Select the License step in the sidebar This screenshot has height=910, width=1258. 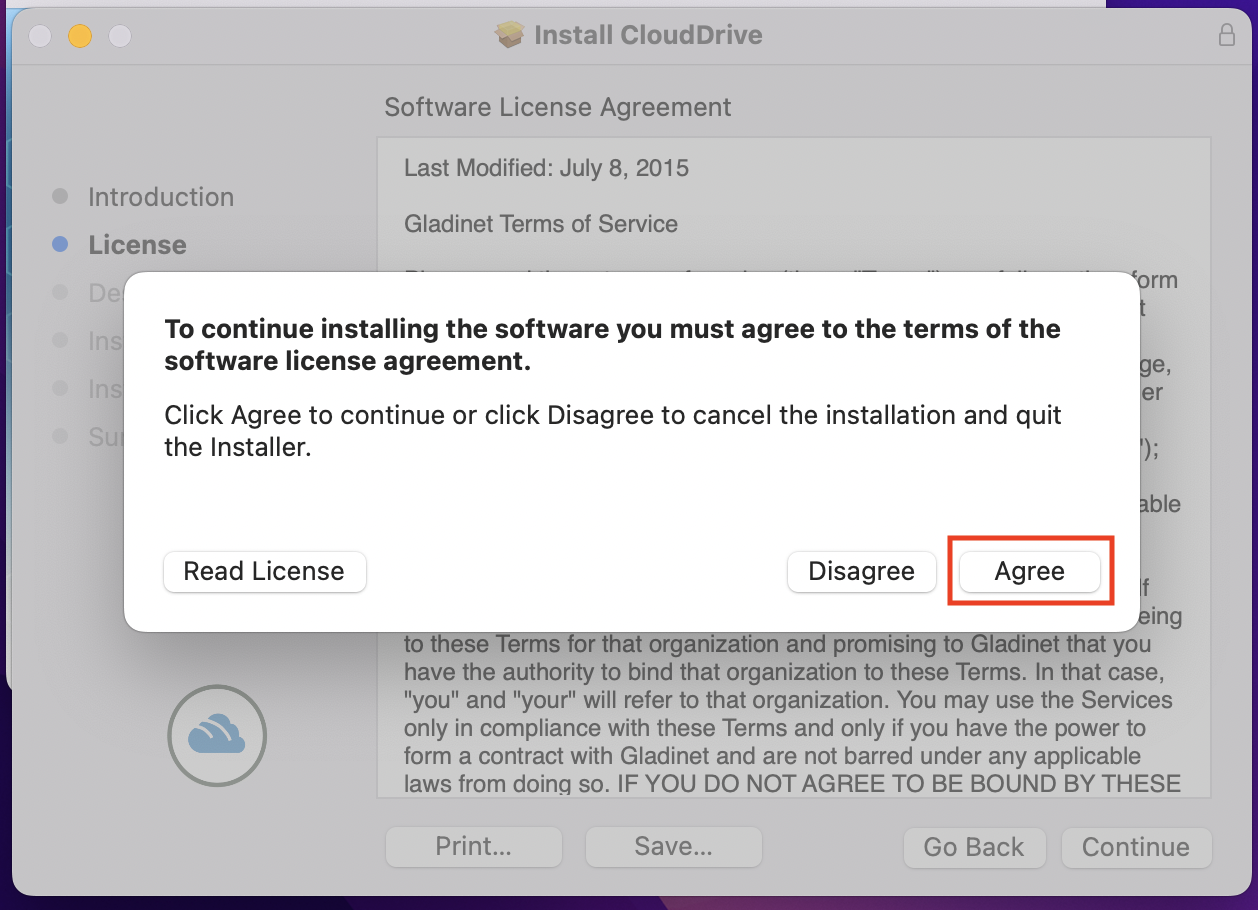[137, 245]
